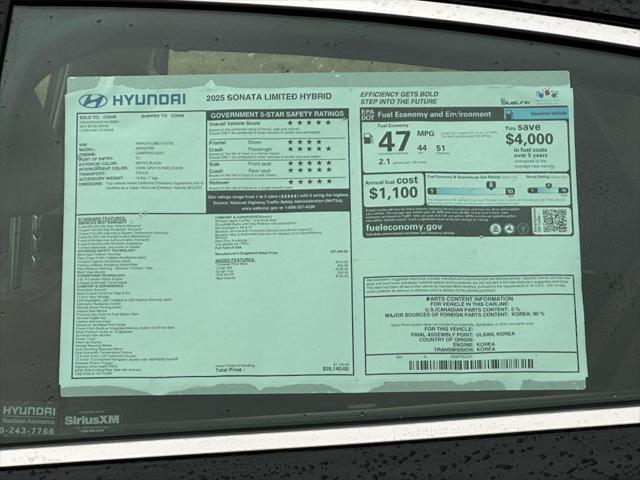Click the 'ENGINE: KOREA' line
The image size is (640, 480).
473,344
